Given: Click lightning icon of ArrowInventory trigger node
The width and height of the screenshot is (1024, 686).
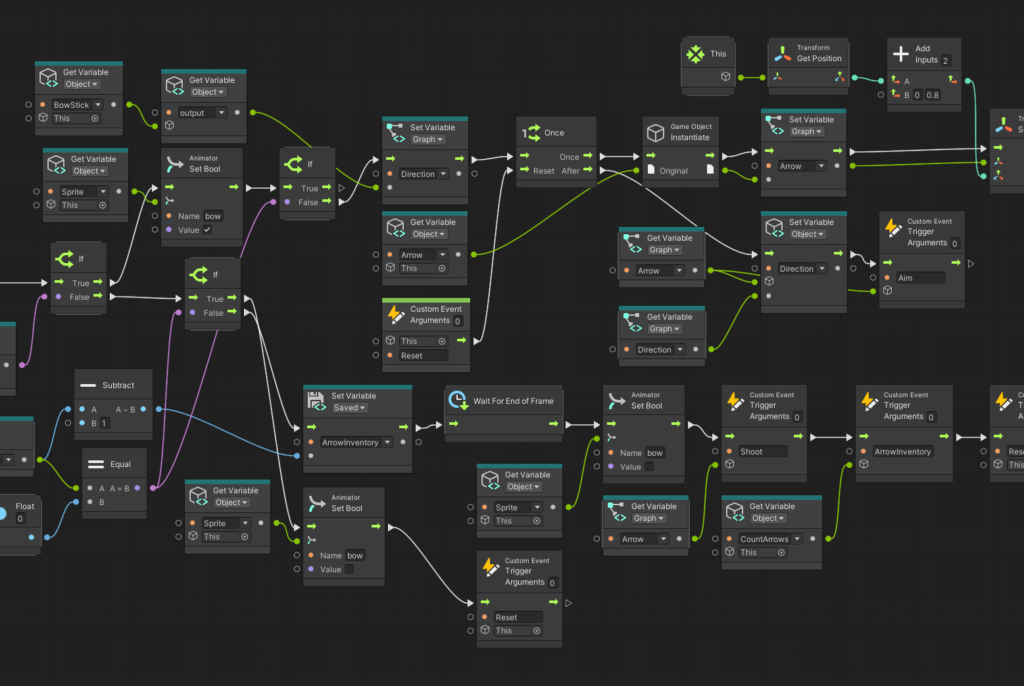Looking at the screenshot, I should [x=869, y=401].
